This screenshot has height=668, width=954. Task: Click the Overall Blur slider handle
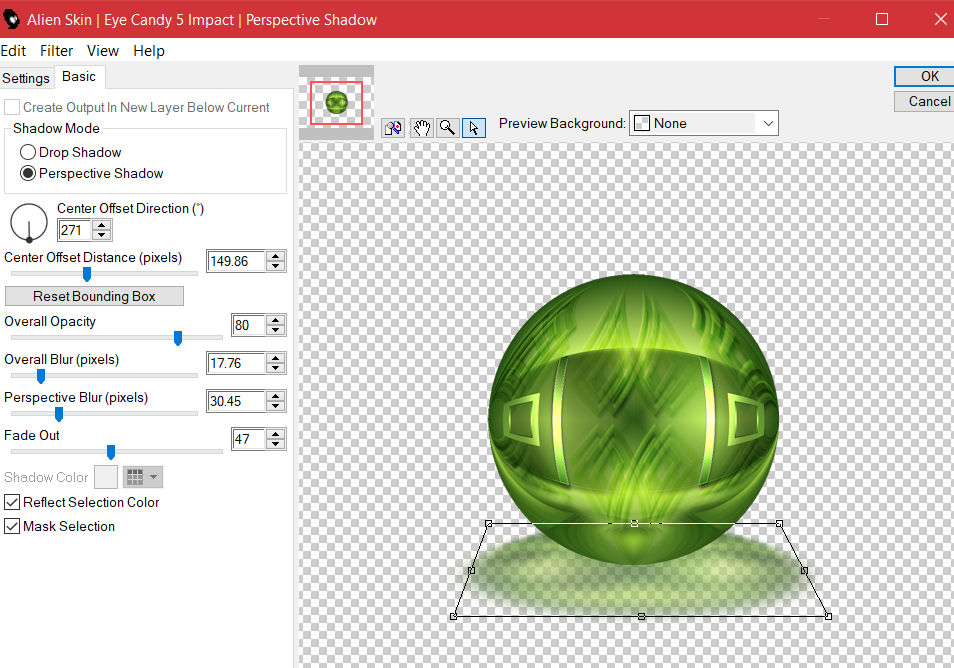tap(41, 376)
